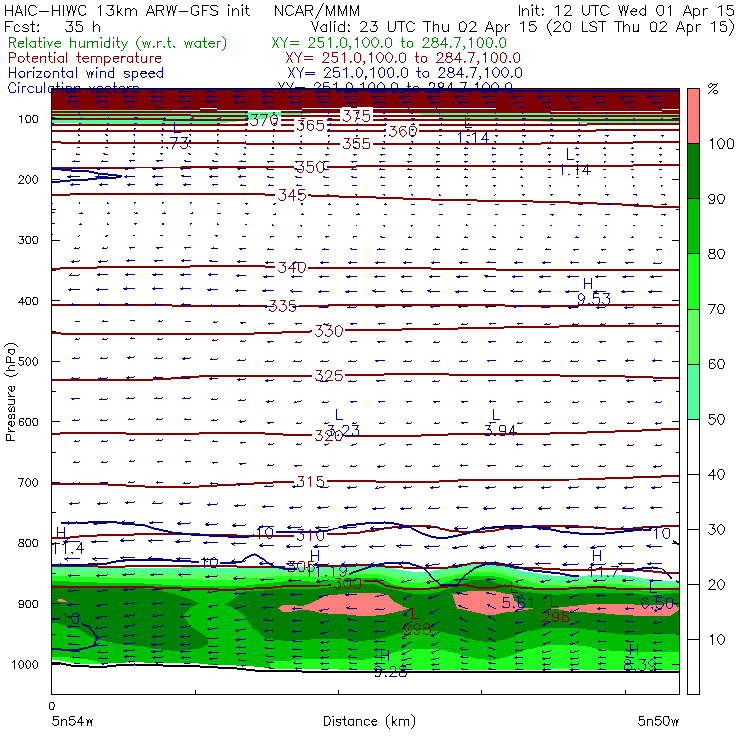Click the 500 hPa pressure axis label
Viewport: 740px width, 740px height.
28,361
